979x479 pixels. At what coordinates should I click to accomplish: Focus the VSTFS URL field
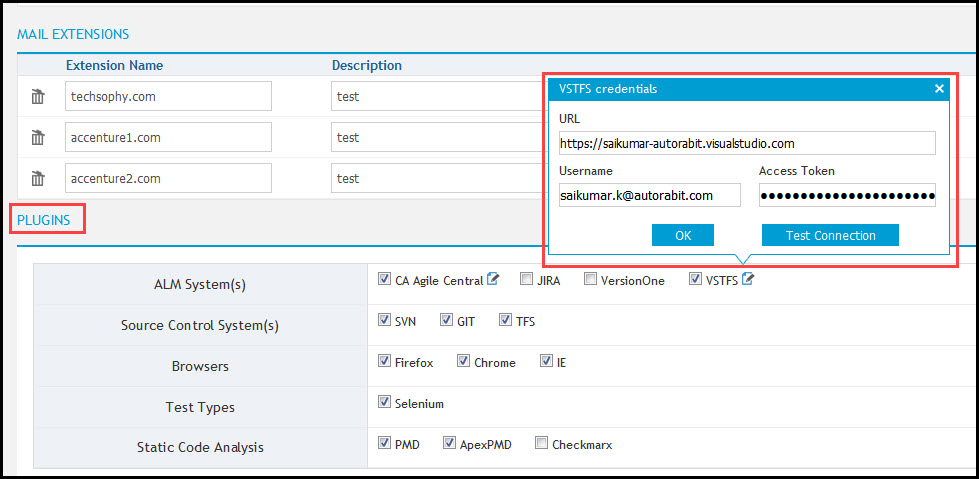pos(747,143)
